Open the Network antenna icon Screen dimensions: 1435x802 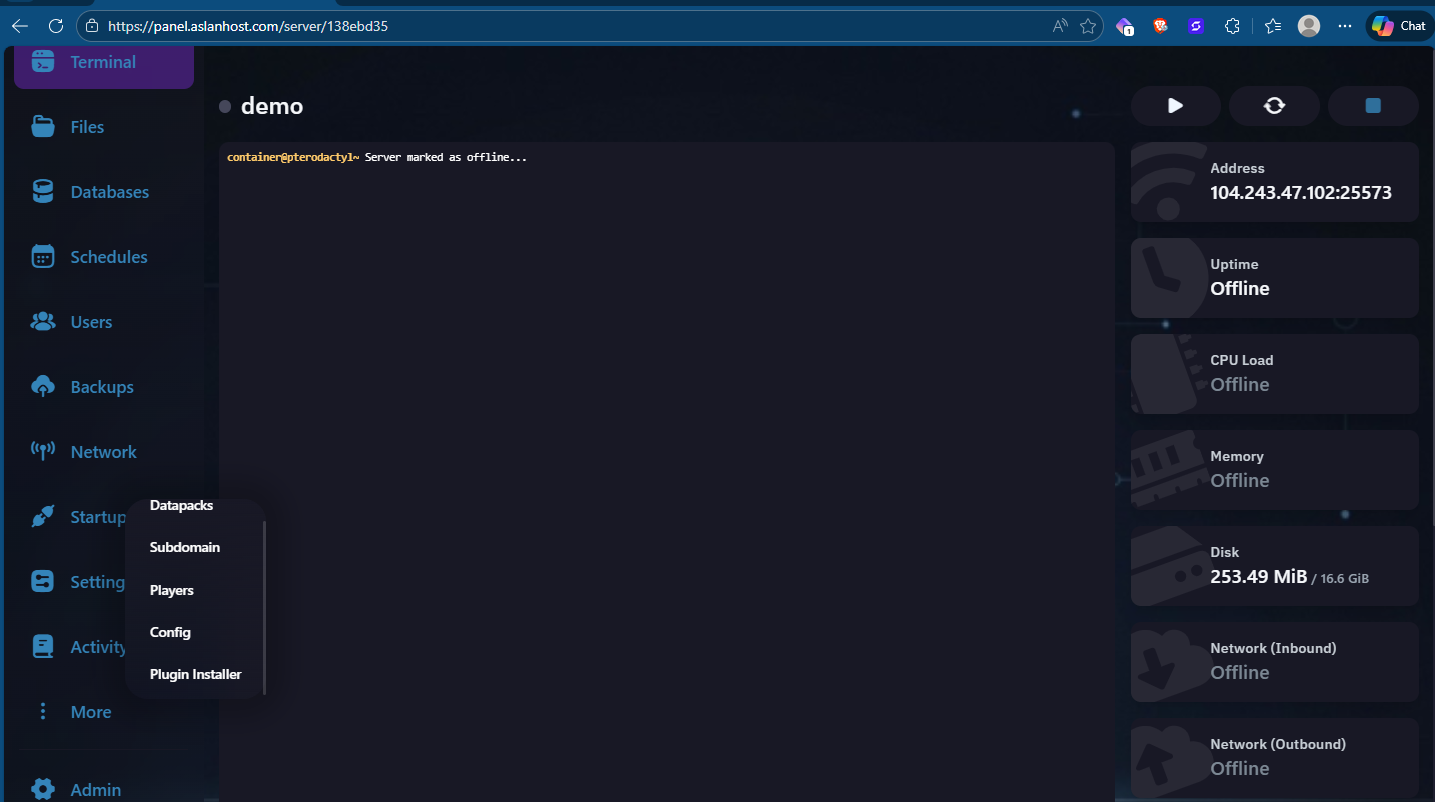(x=42, y=452)
